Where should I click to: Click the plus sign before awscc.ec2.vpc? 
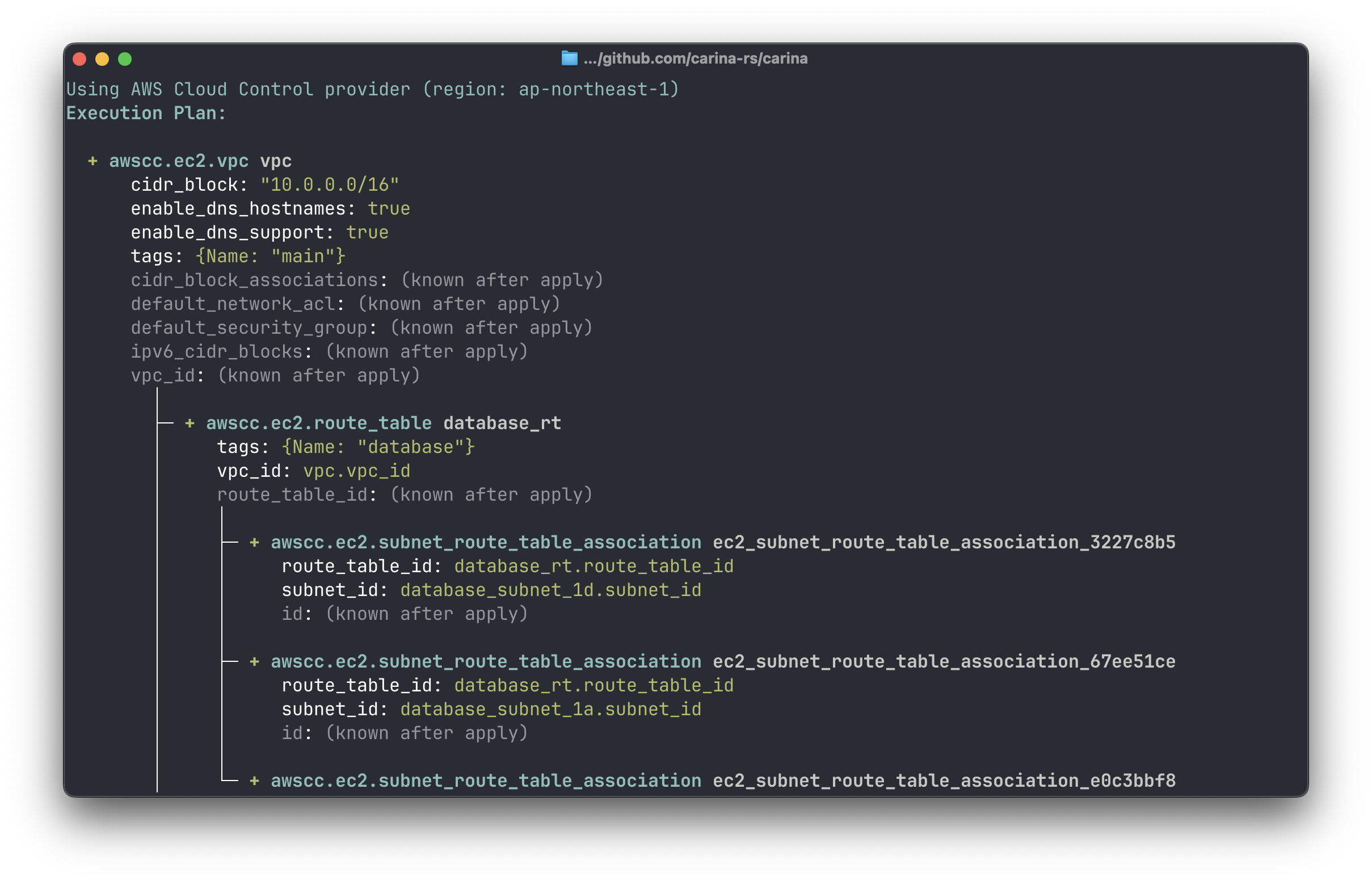coord(92,161)
